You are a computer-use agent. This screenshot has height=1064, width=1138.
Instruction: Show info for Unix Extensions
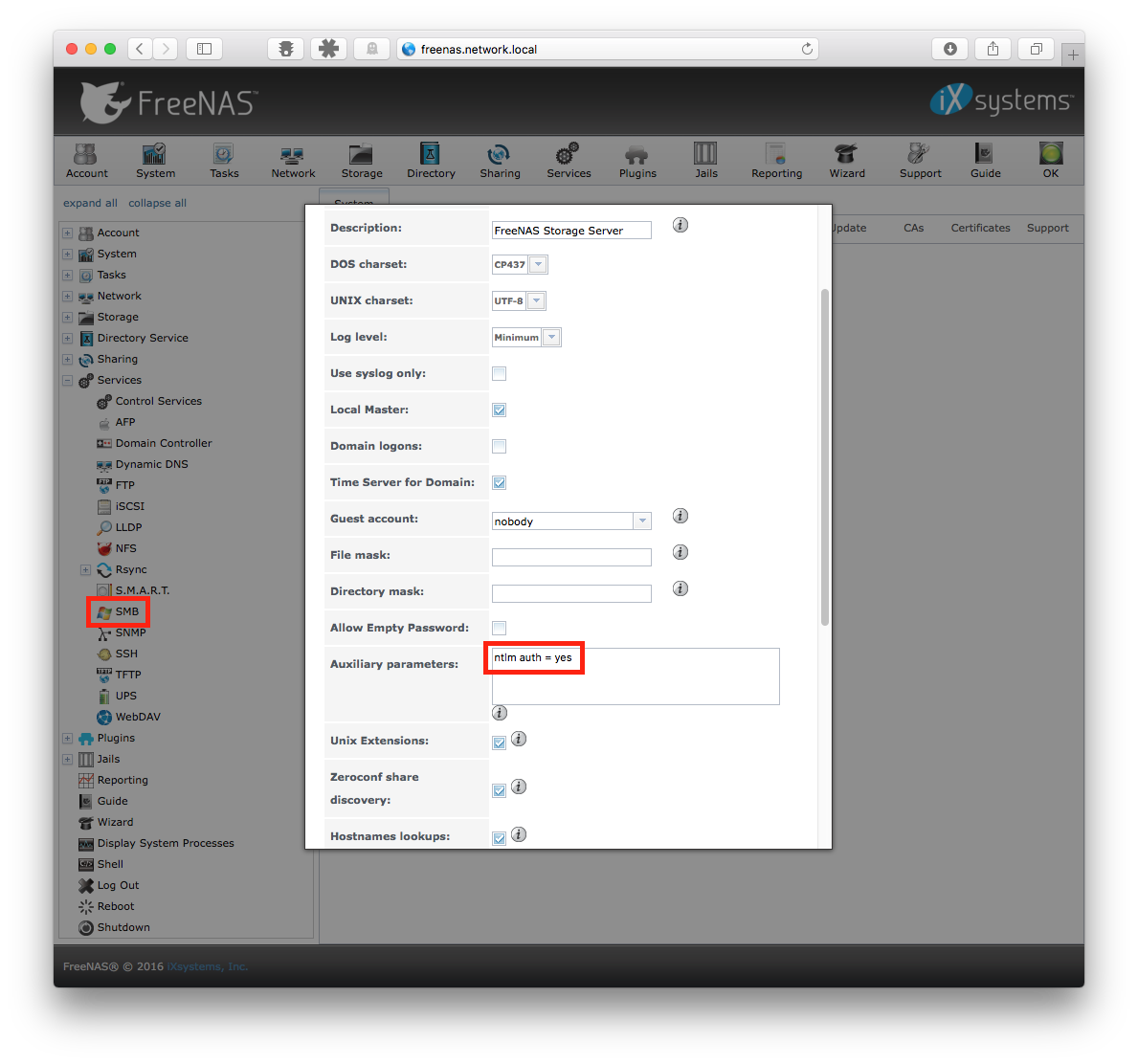tap(518, 739)
